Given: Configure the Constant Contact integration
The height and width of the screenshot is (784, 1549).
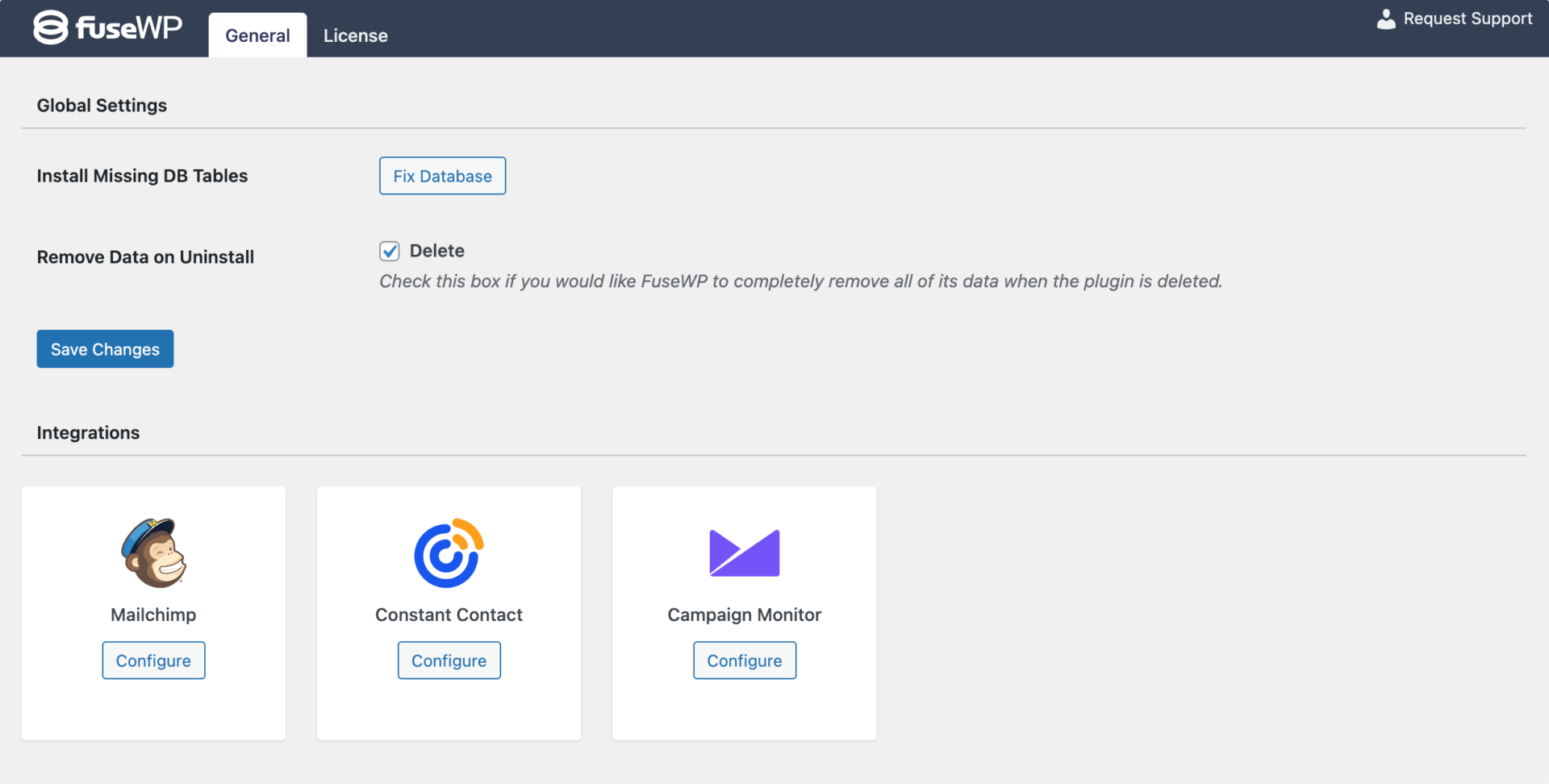Looking at the screenshot, I should [449, 661].
